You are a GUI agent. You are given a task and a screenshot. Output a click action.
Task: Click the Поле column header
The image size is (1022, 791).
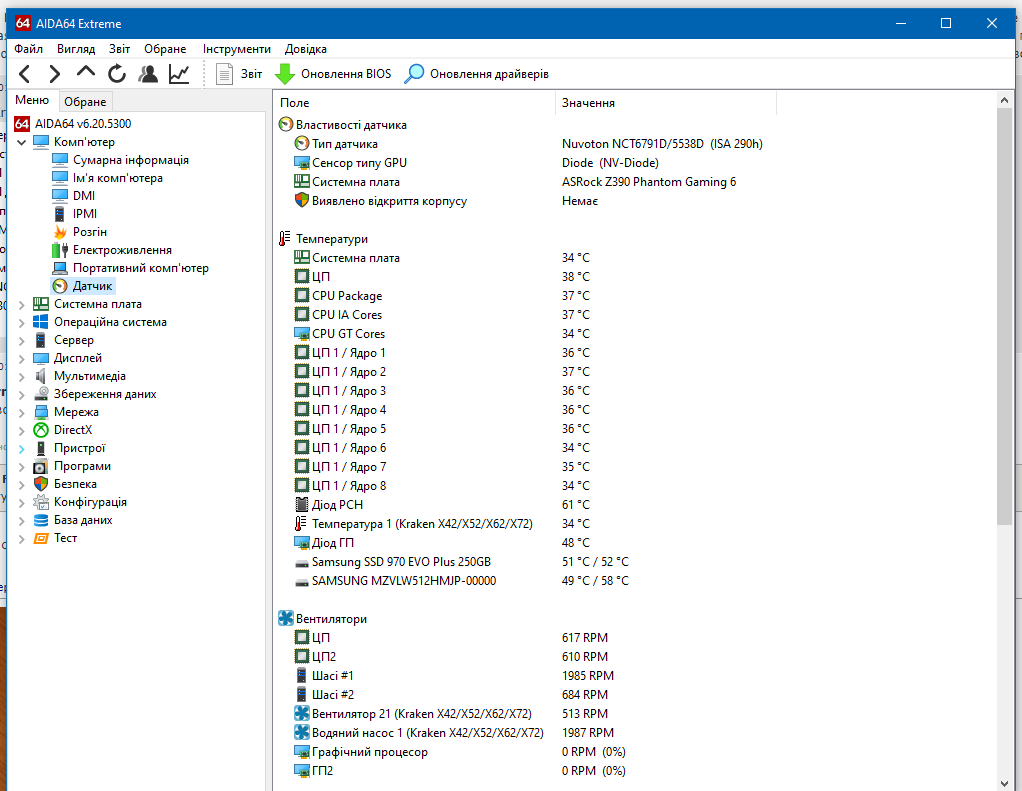pyautogui.click(x=415, y=103)
